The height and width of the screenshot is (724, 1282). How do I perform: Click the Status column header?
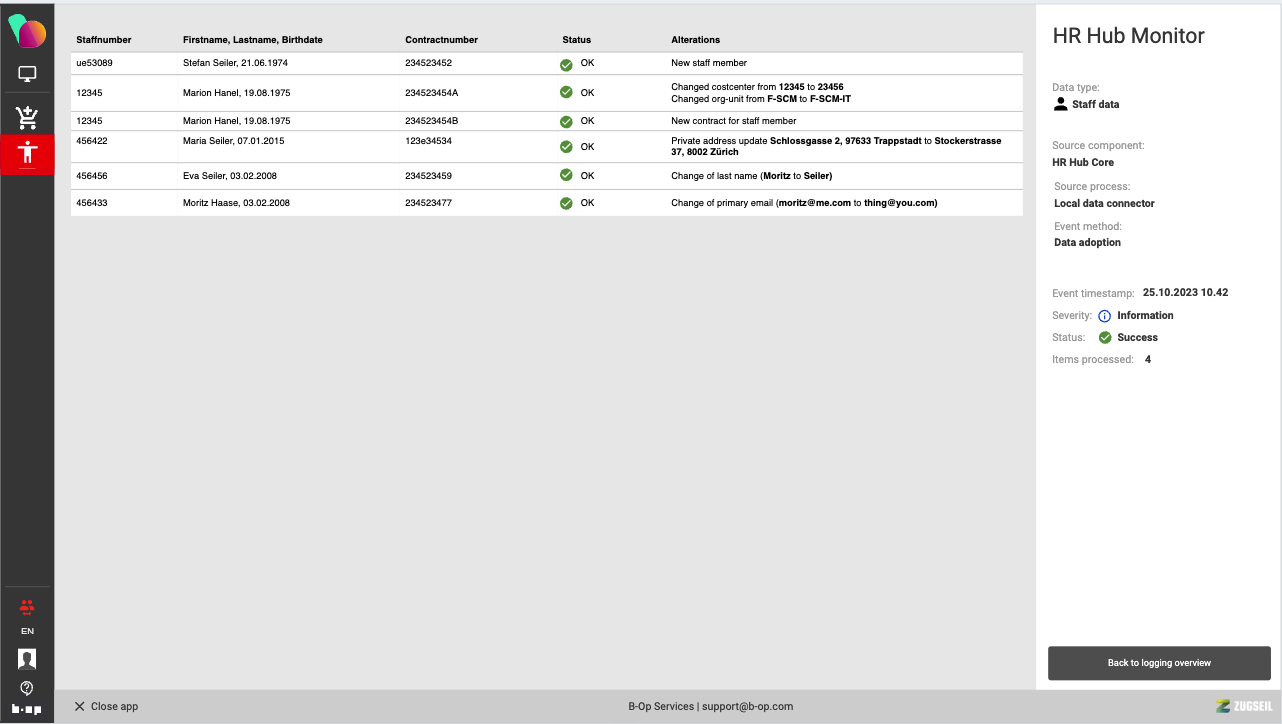577,40
